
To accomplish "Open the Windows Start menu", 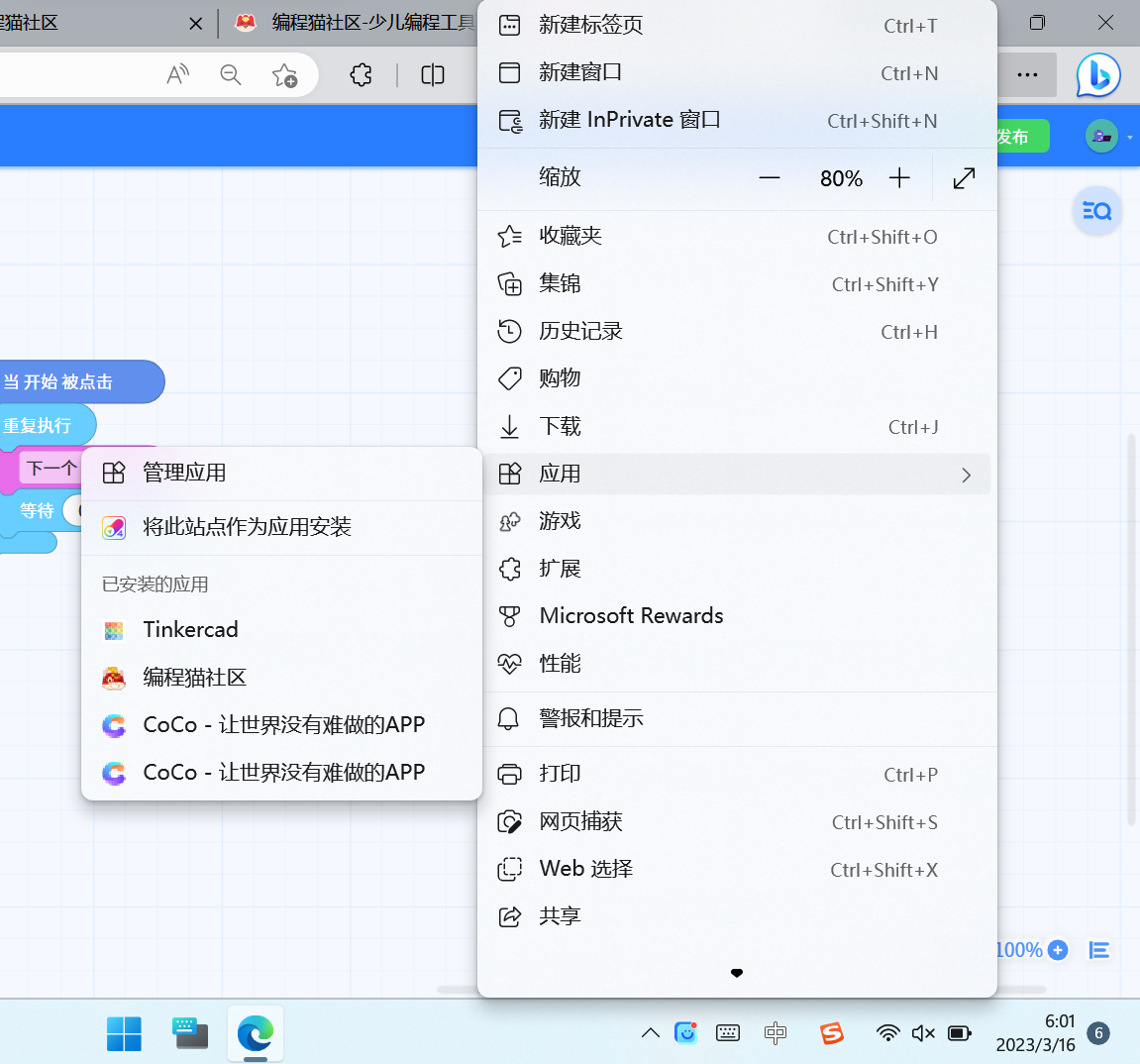I will click(125, 1033).
